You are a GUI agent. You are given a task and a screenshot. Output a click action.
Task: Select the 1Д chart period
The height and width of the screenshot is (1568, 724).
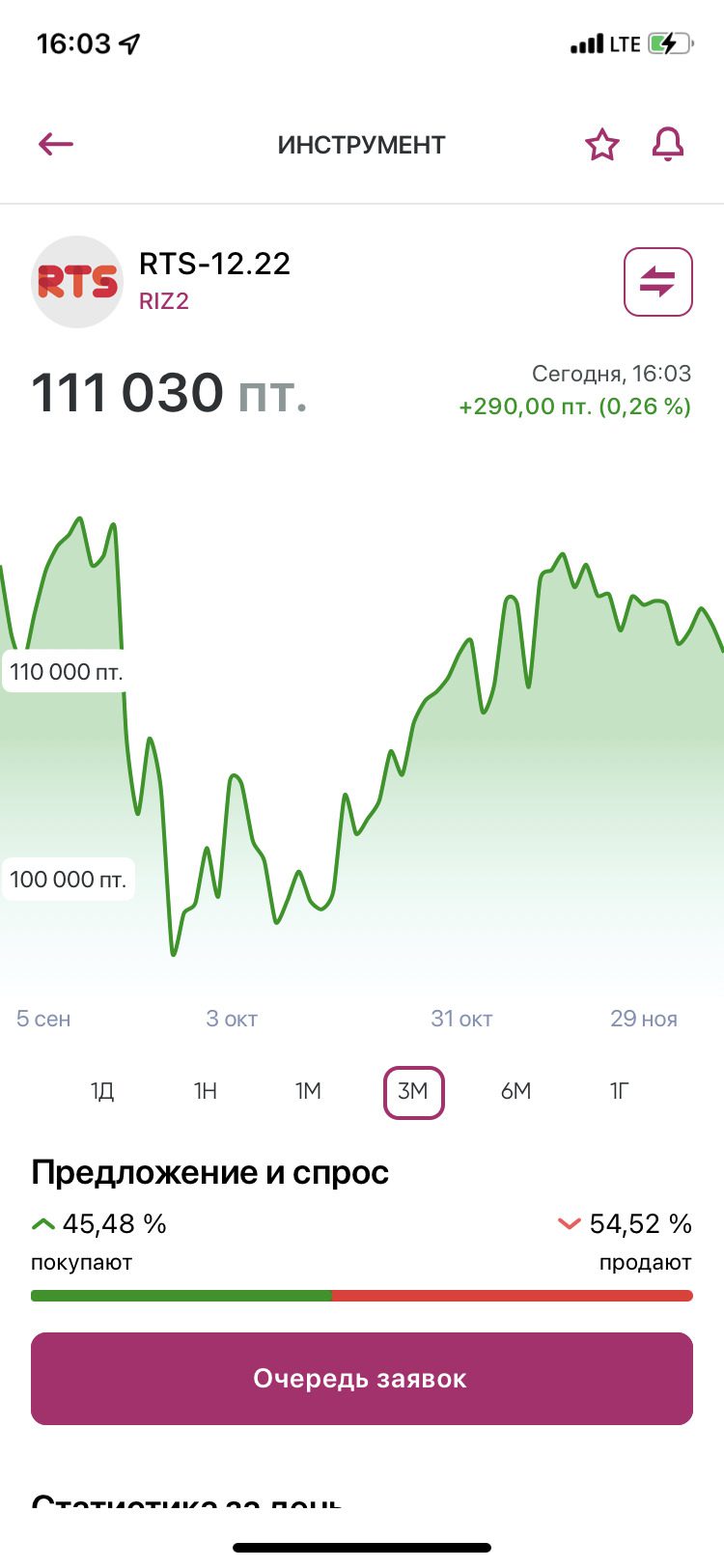(102, 1092)
